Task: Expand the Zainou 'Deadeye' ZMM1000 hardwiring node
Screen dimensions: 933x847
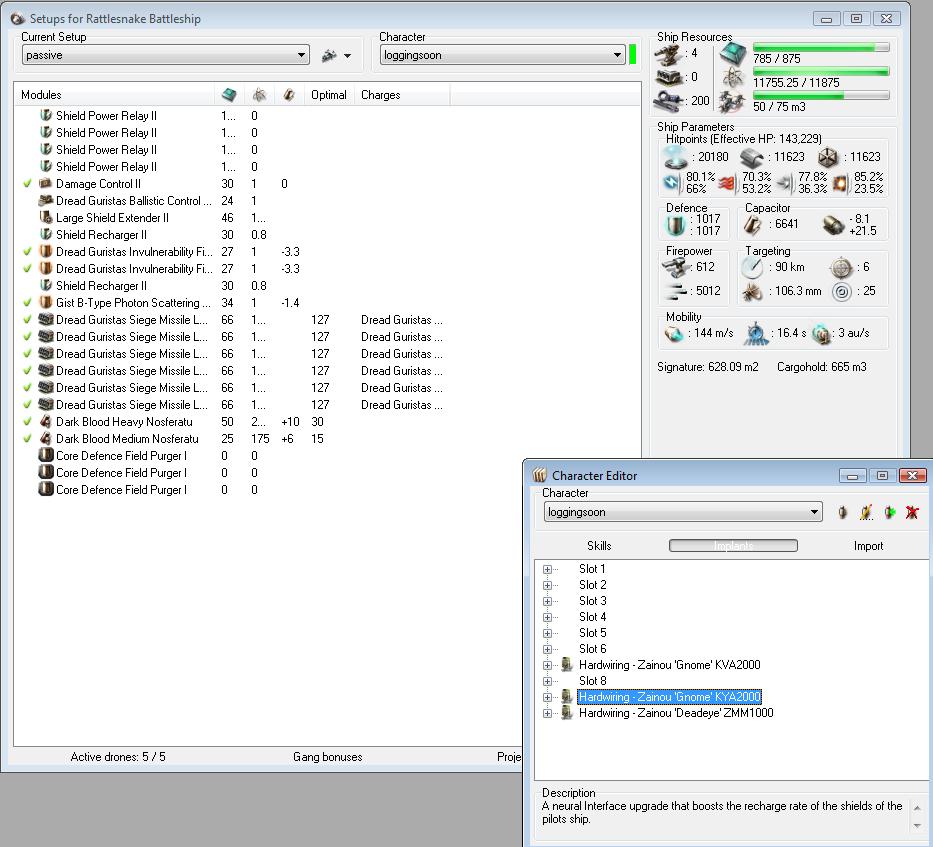Action: 548,713
